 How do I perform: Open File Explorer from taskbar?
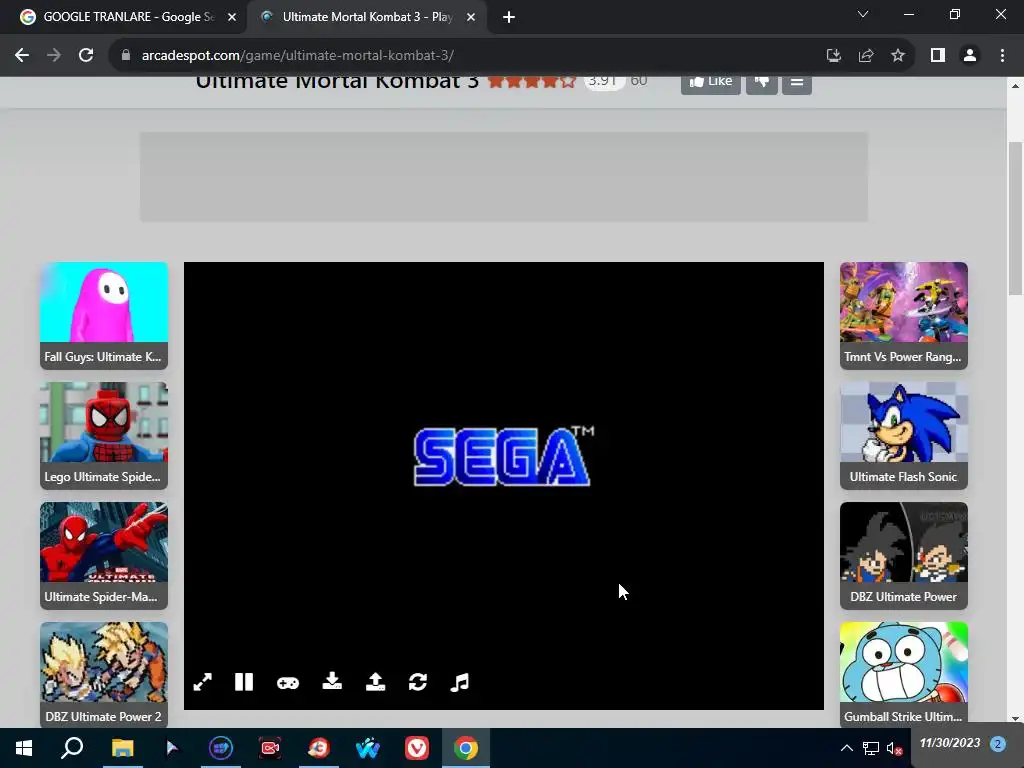pyautogui.click(x=122, y=748)
